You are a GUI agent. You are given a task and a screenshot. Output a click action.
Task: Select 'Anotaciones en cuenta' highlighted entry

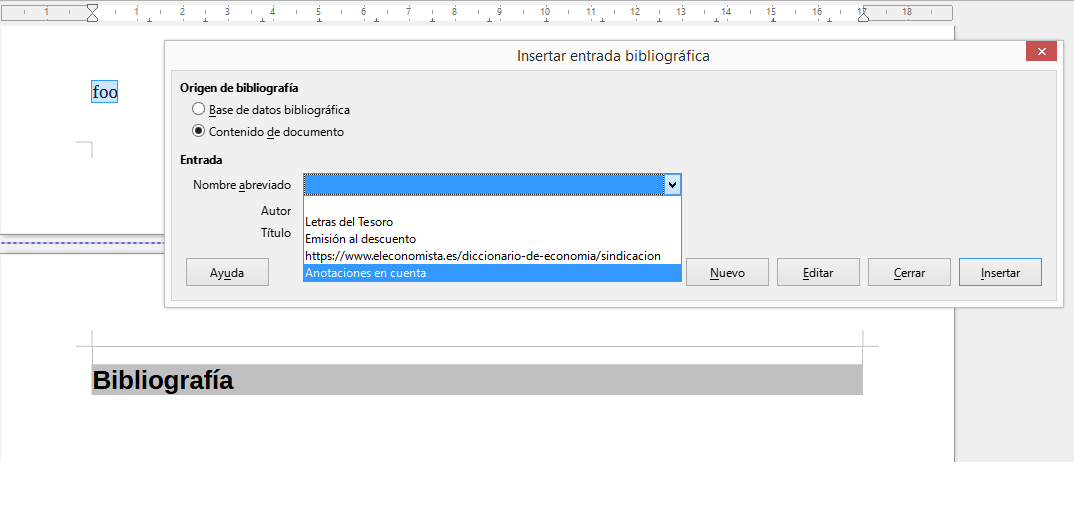pyautogui.click(x=492, y=273)
